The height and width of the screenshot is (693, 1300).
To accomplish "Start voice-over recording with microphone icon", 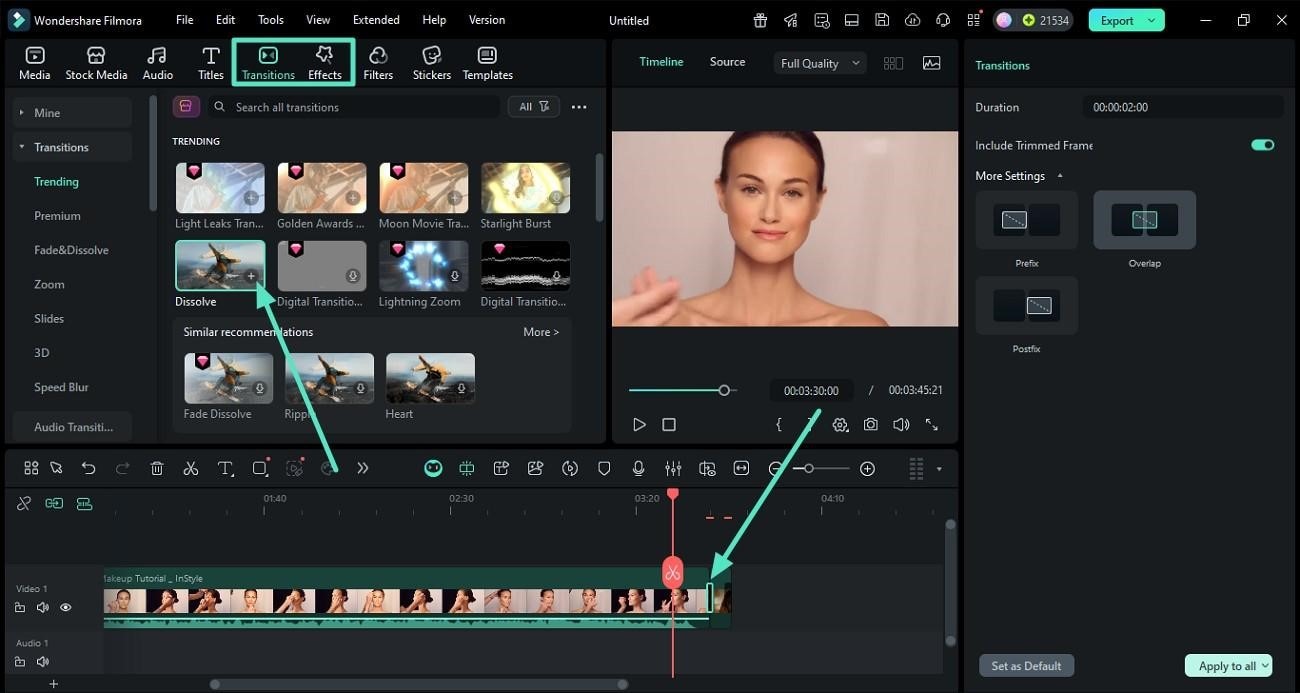I will tap(638, 467).
